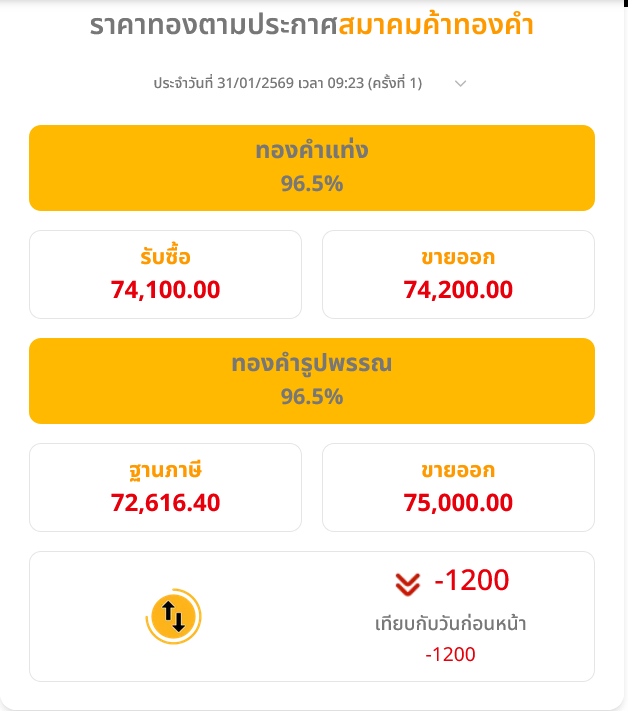Open the ประจำวันที่ 31/01/2569 date dropdown text
Screen dimensions: 628x711
click(x=287, y=84)
